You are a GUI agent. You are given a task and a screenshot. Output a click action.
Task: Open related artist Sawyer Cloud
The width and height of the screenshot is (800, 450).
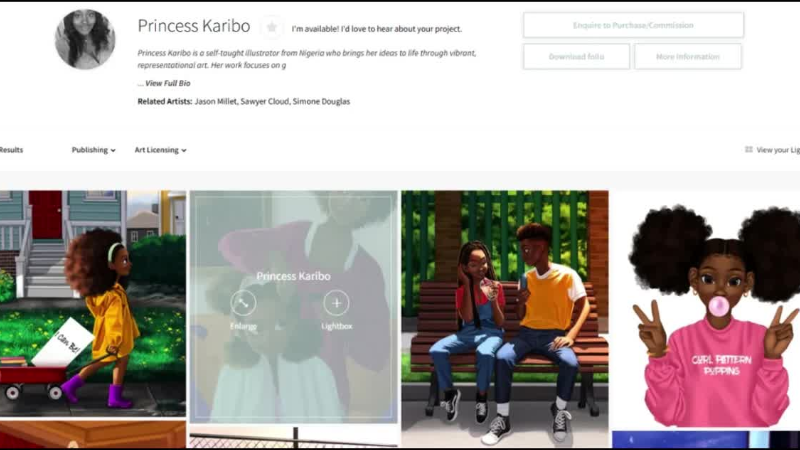tap(268, 101)
